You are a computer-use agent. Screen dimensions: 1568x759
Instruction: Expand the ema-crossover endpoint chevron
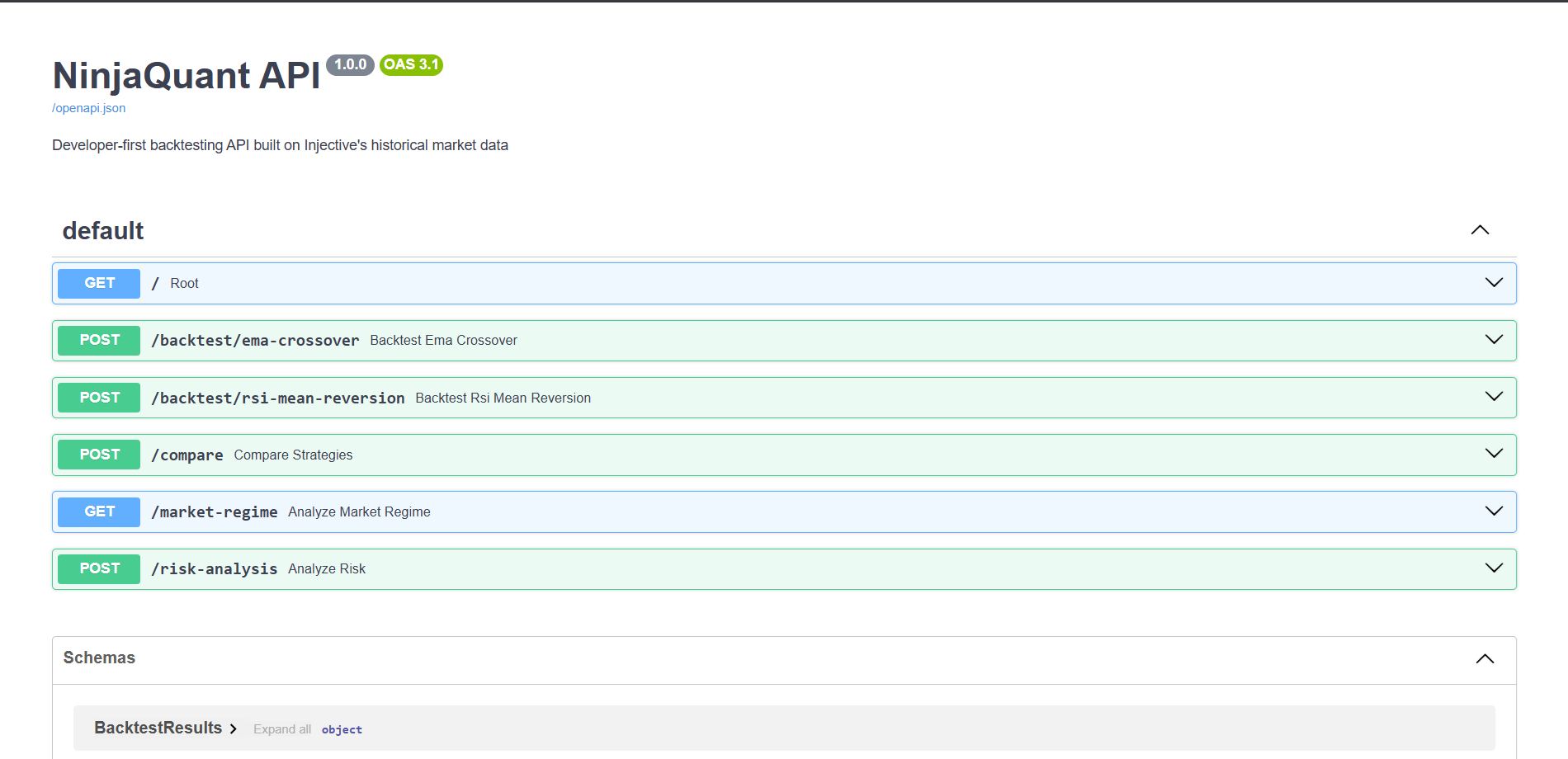pyautogui.click(x=1494, y=340)
